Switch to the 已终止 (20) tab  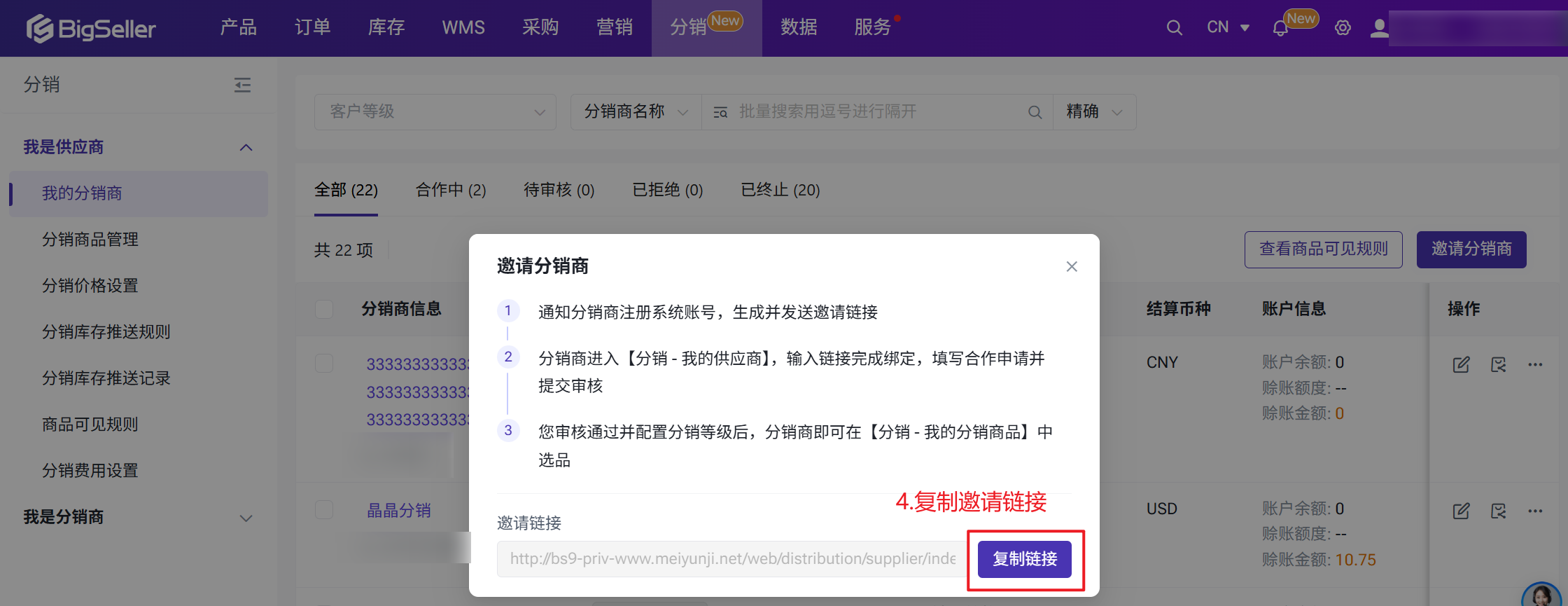pos(780,190)
